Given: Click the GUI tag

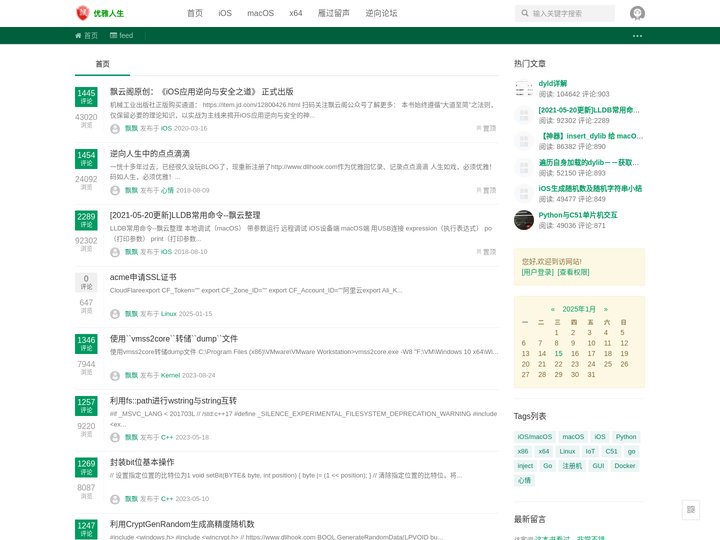Looking at the screenshot, I should coord(598,466).
